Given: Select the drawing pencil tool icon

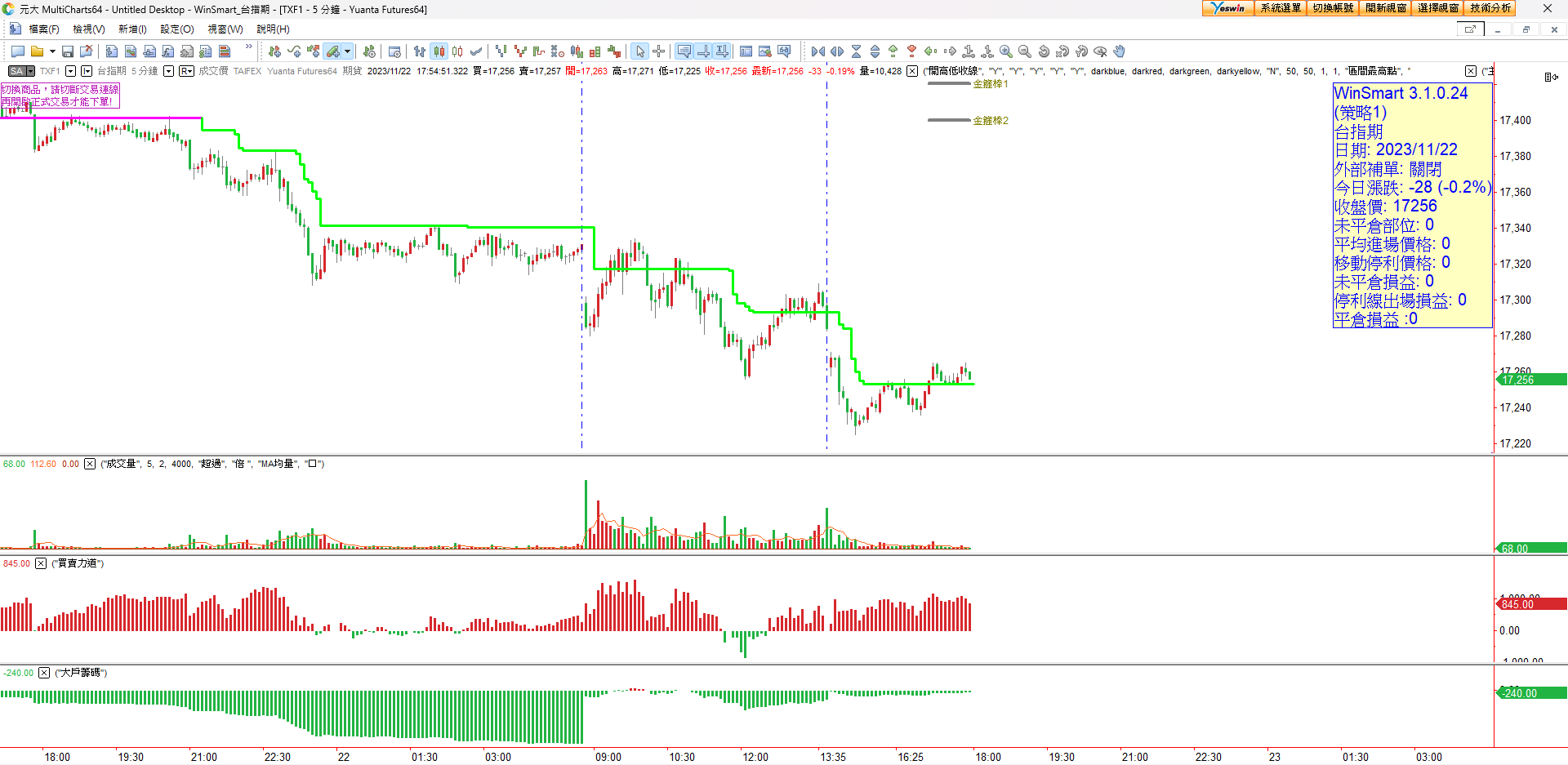Looking at the screenshot, I should pyautogui.click(x=332, y=51).
